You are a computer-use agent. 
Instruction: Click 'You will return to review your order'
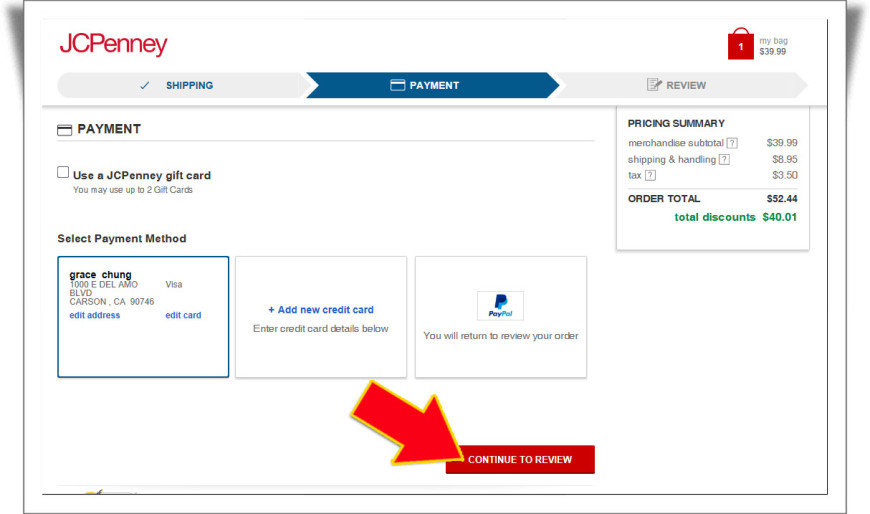tap(500, 336)
